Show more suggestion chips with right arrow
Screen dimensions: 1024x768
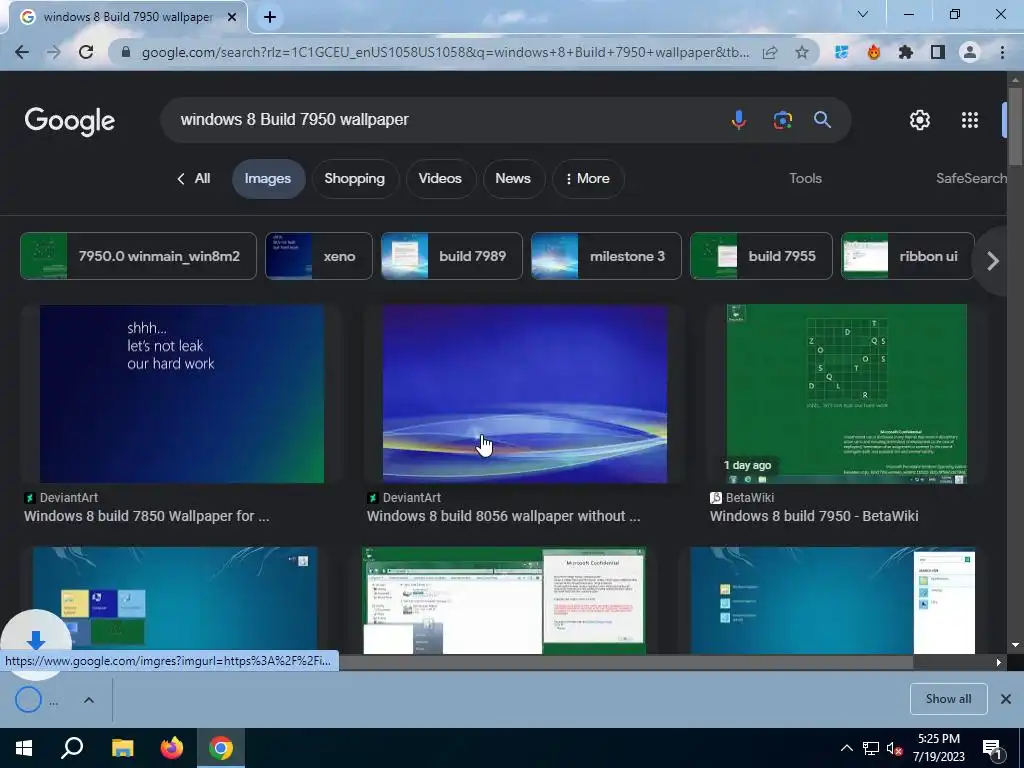tap(993, 261)
